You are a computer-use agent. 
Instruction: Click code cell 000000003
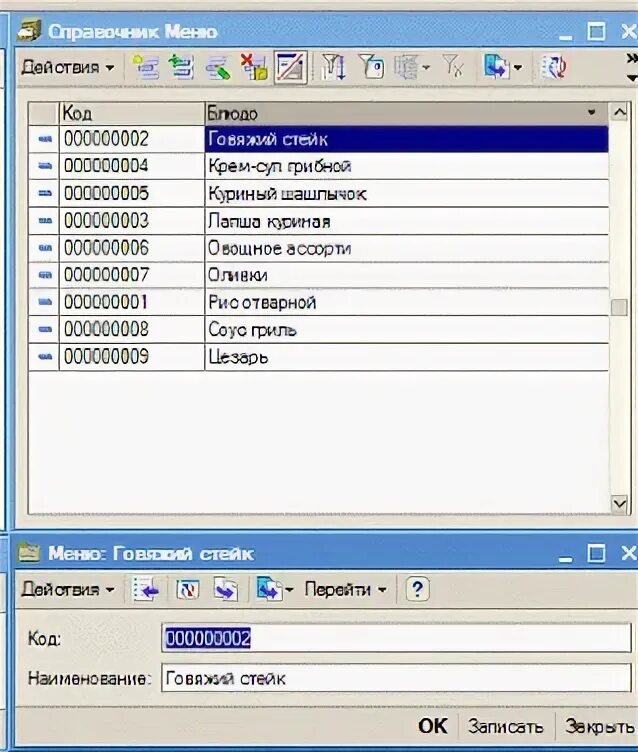(132, 221)
